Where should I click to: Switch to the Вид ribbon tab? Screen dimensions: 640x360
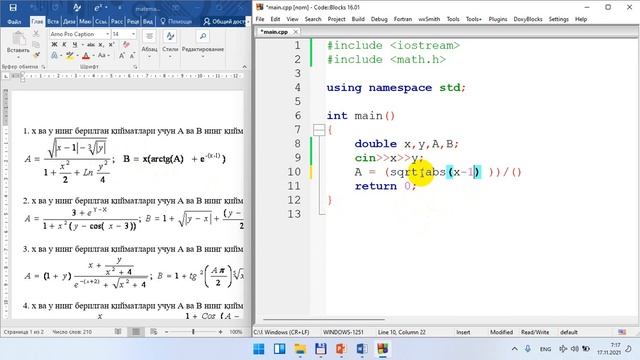click(x=148, y=21)
